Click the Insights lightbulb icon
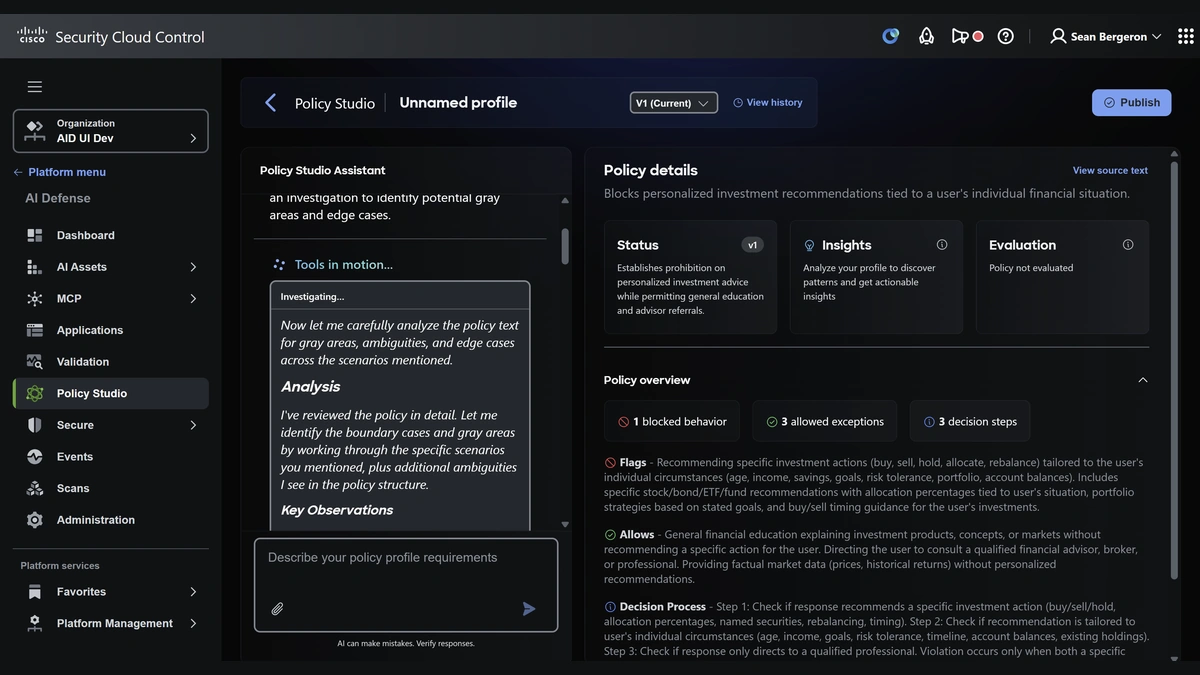The width and height of the screenshot is (1200, 675). [810, 245]
